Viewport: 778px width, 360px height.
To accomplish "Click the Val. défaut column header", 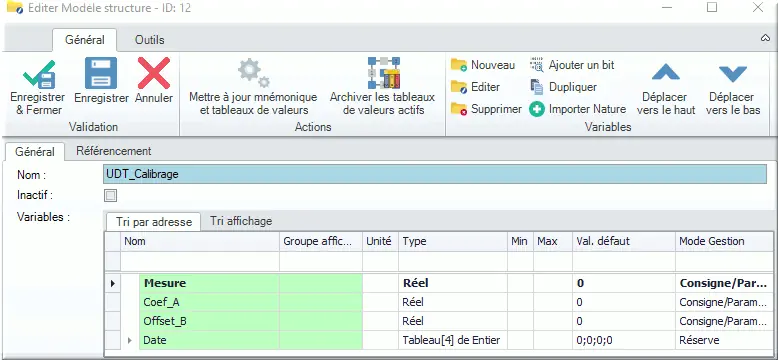I will tap(624, 241).
